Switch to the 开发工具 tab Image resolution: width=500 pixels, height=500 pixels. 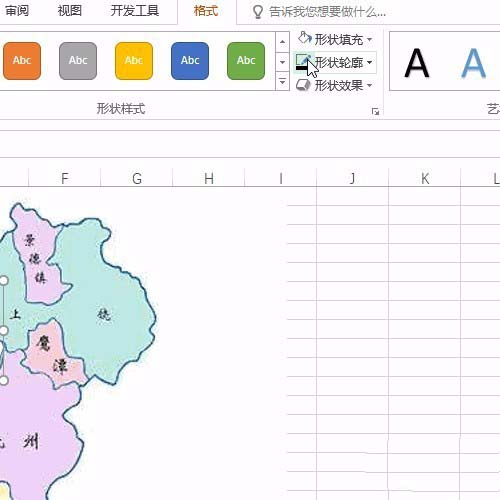tap(135, 11)
